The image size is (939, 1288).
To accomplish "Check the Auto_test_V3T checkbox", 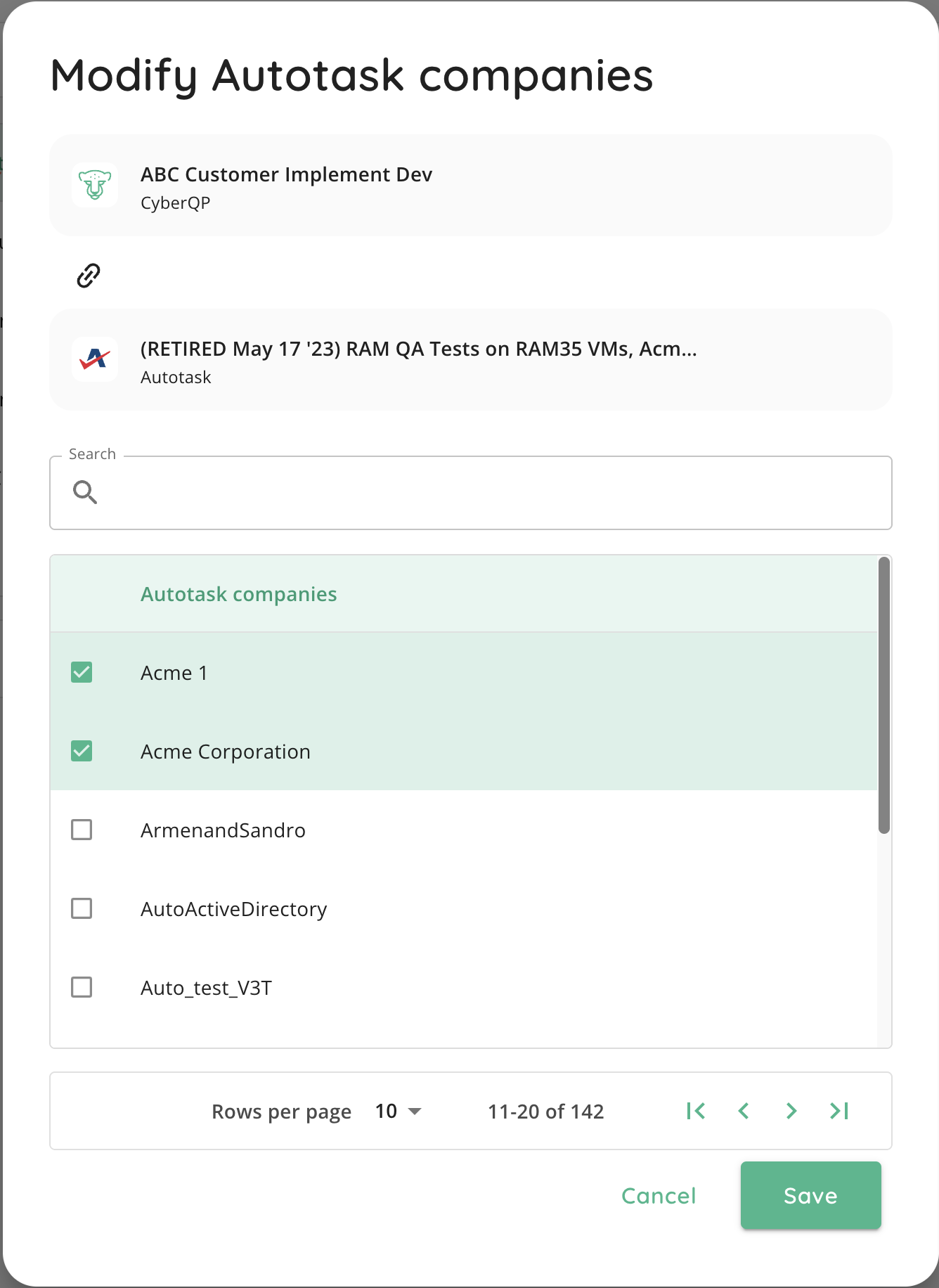I will coord(82,987).
